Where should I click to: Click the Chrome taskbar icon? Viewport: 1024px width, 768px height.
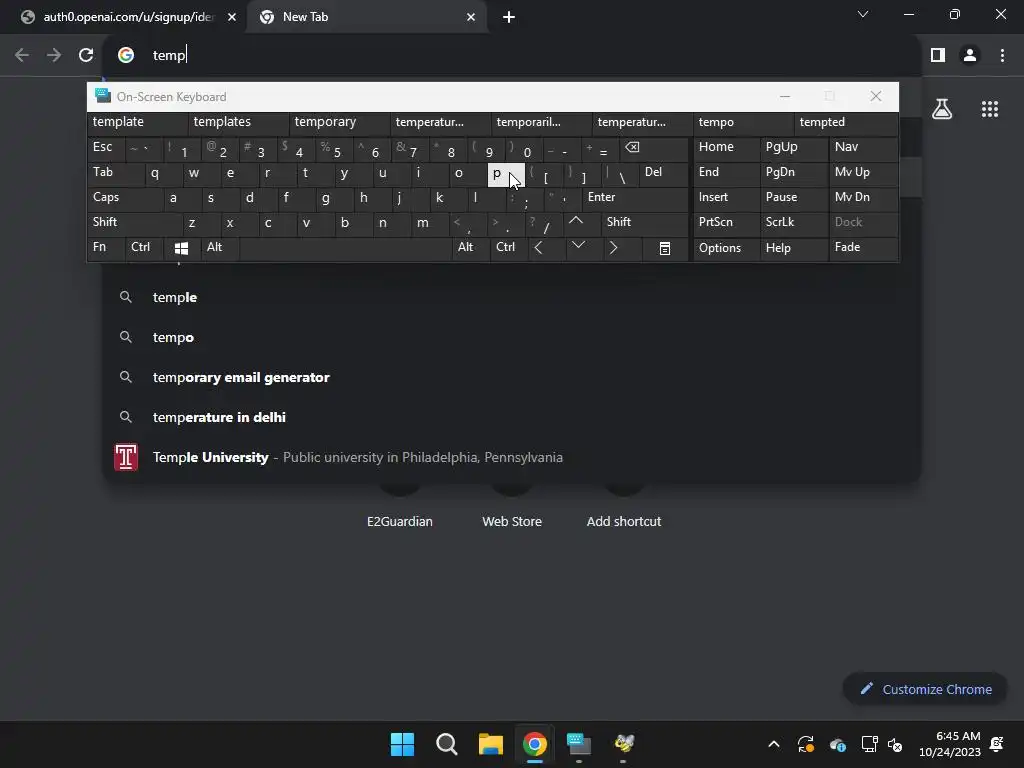tap(535, 744)
